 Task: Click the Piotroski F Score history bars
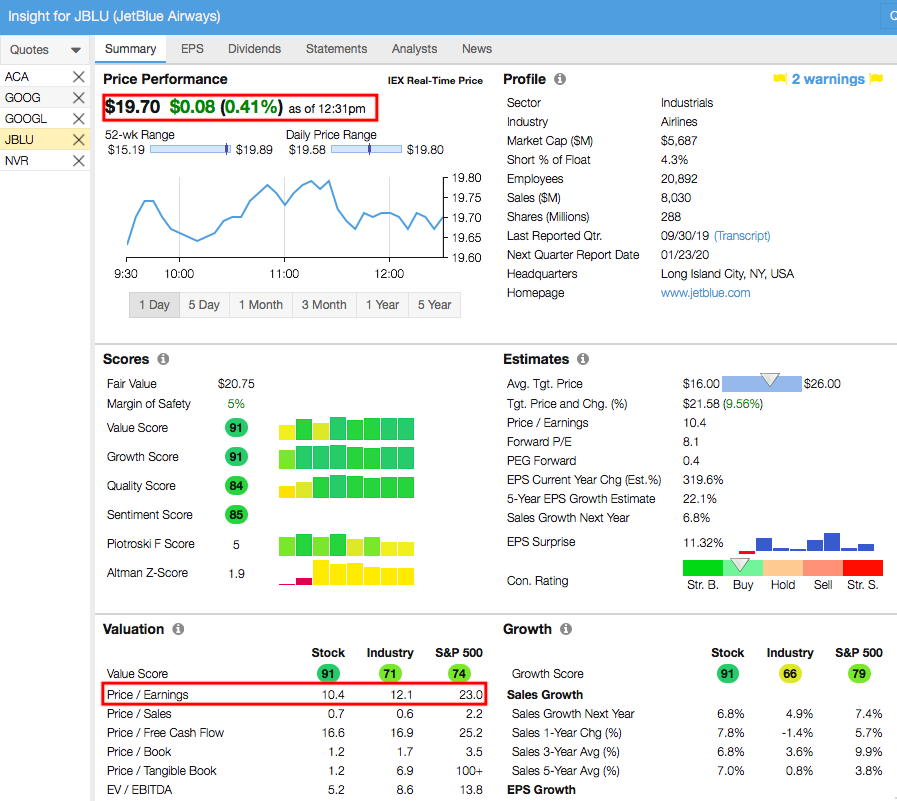pos(346,545)
